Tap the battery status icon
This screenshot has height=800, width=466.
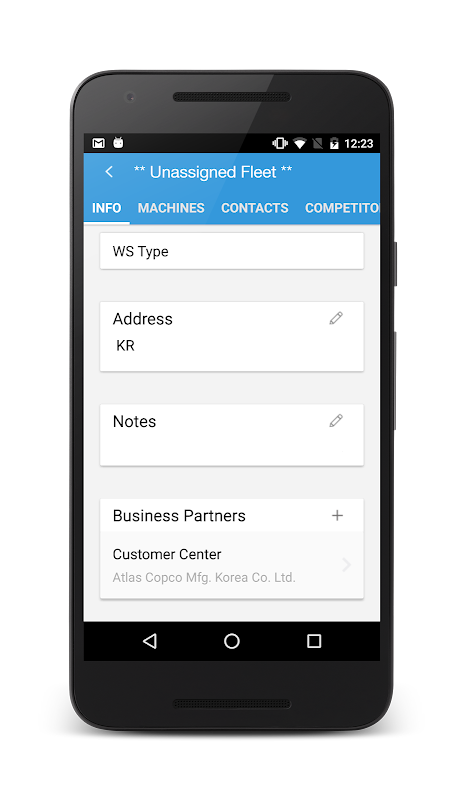[334, 143]
